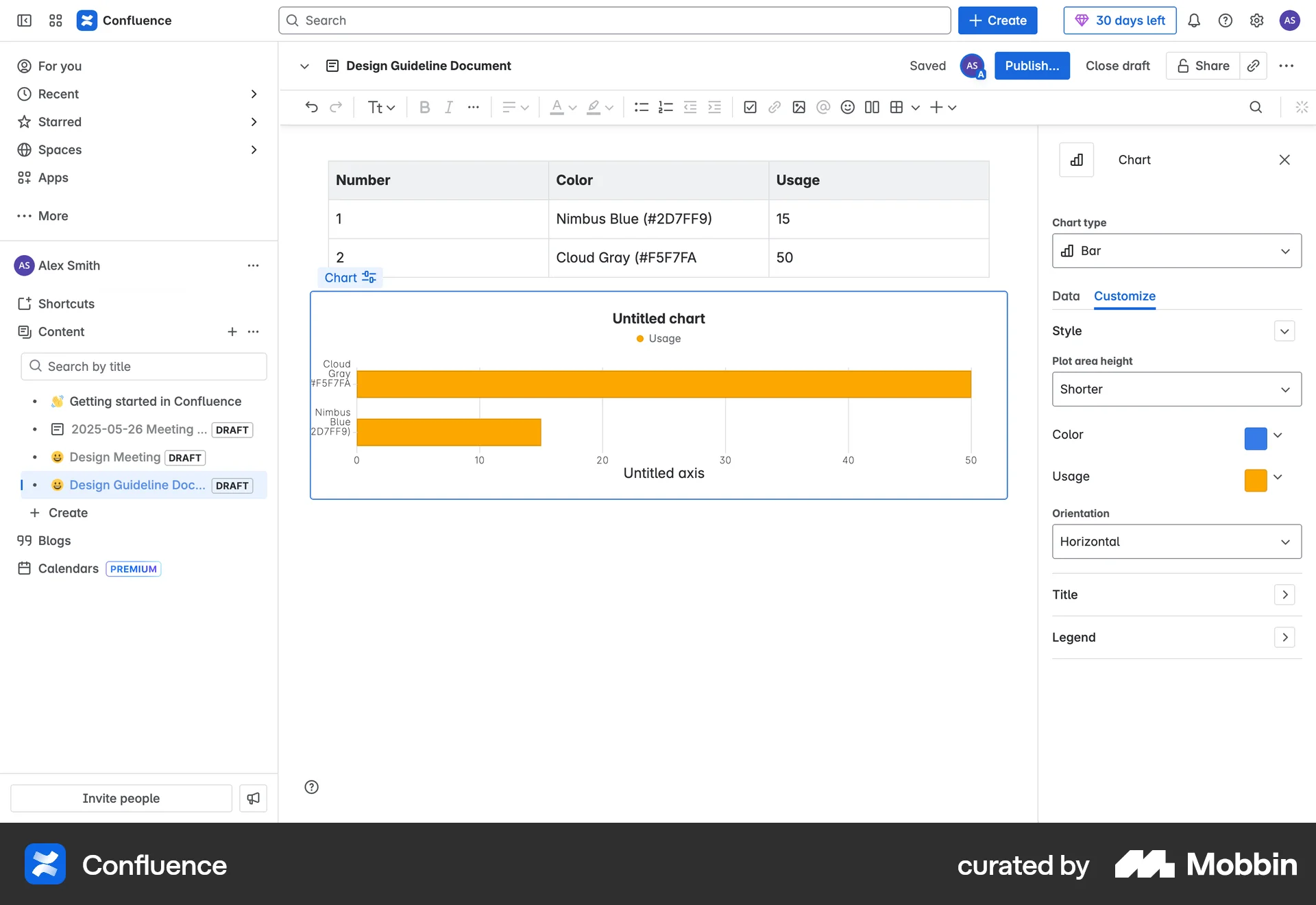
Task: Open the Plot area height dropdown
Action: (1175, 389)
